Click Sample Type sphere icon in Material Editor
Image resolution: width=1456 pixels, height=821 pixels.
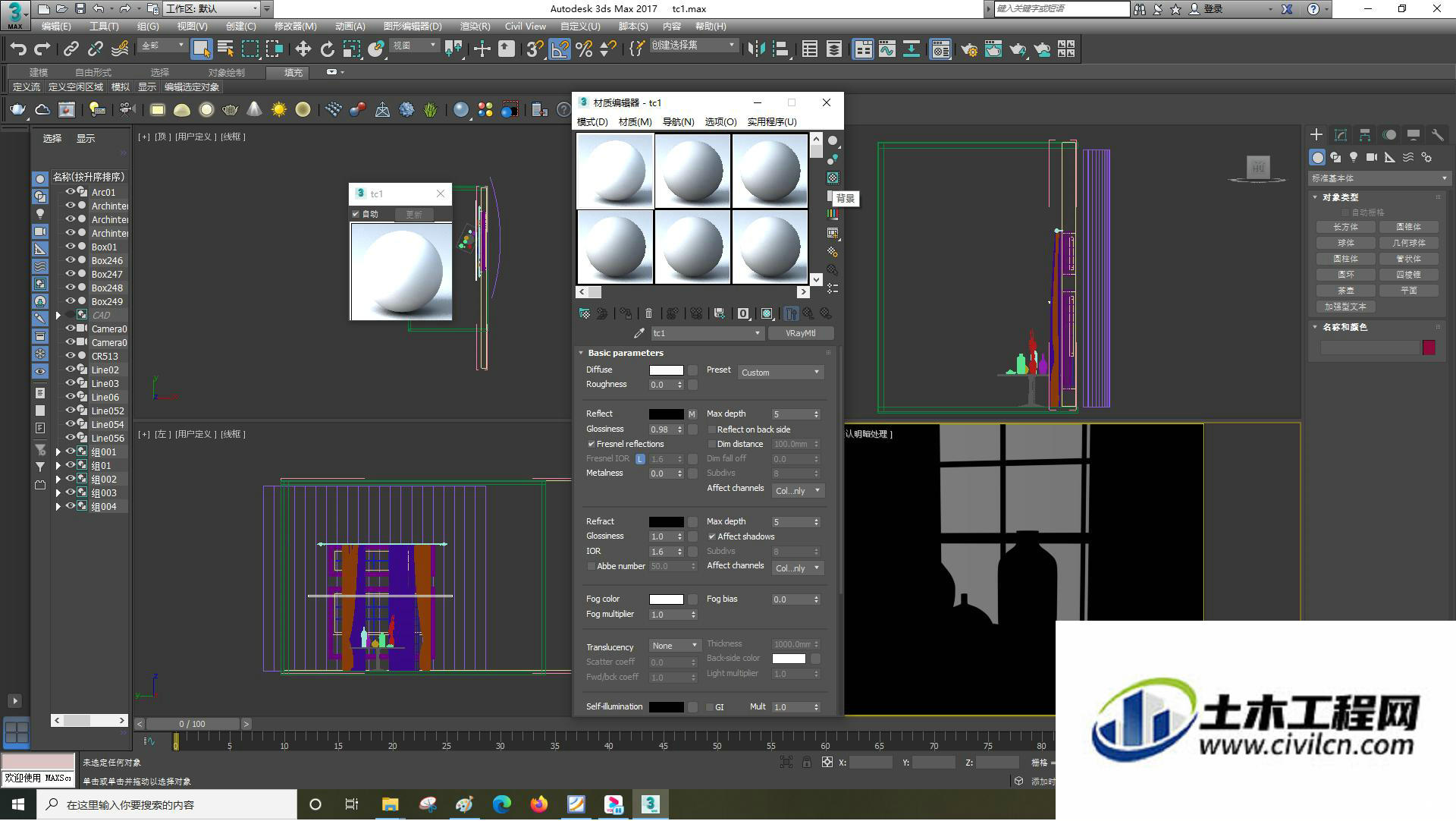point(833,141)
